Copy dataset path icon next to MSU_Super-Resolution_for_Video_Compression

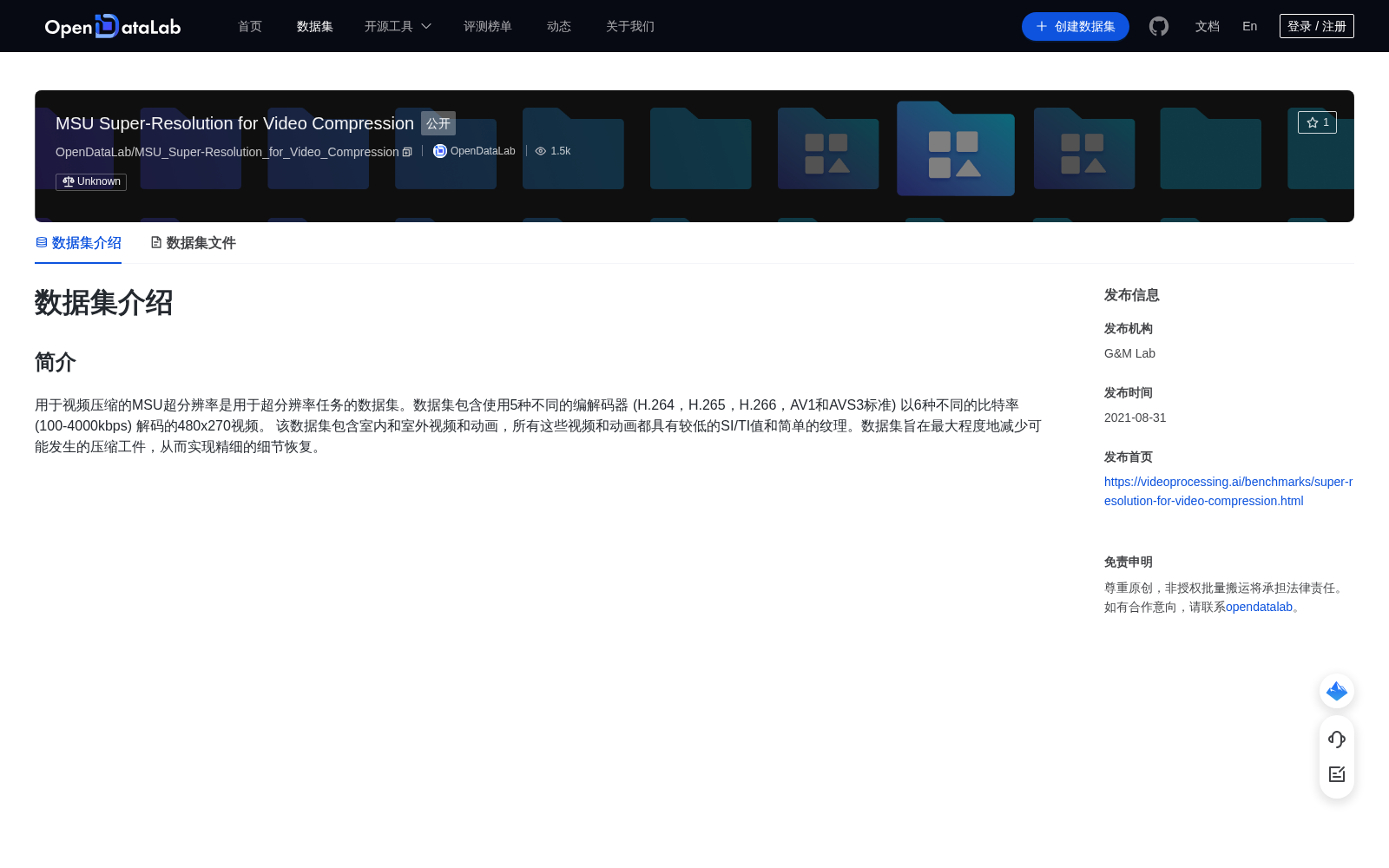tap(407, 152)
